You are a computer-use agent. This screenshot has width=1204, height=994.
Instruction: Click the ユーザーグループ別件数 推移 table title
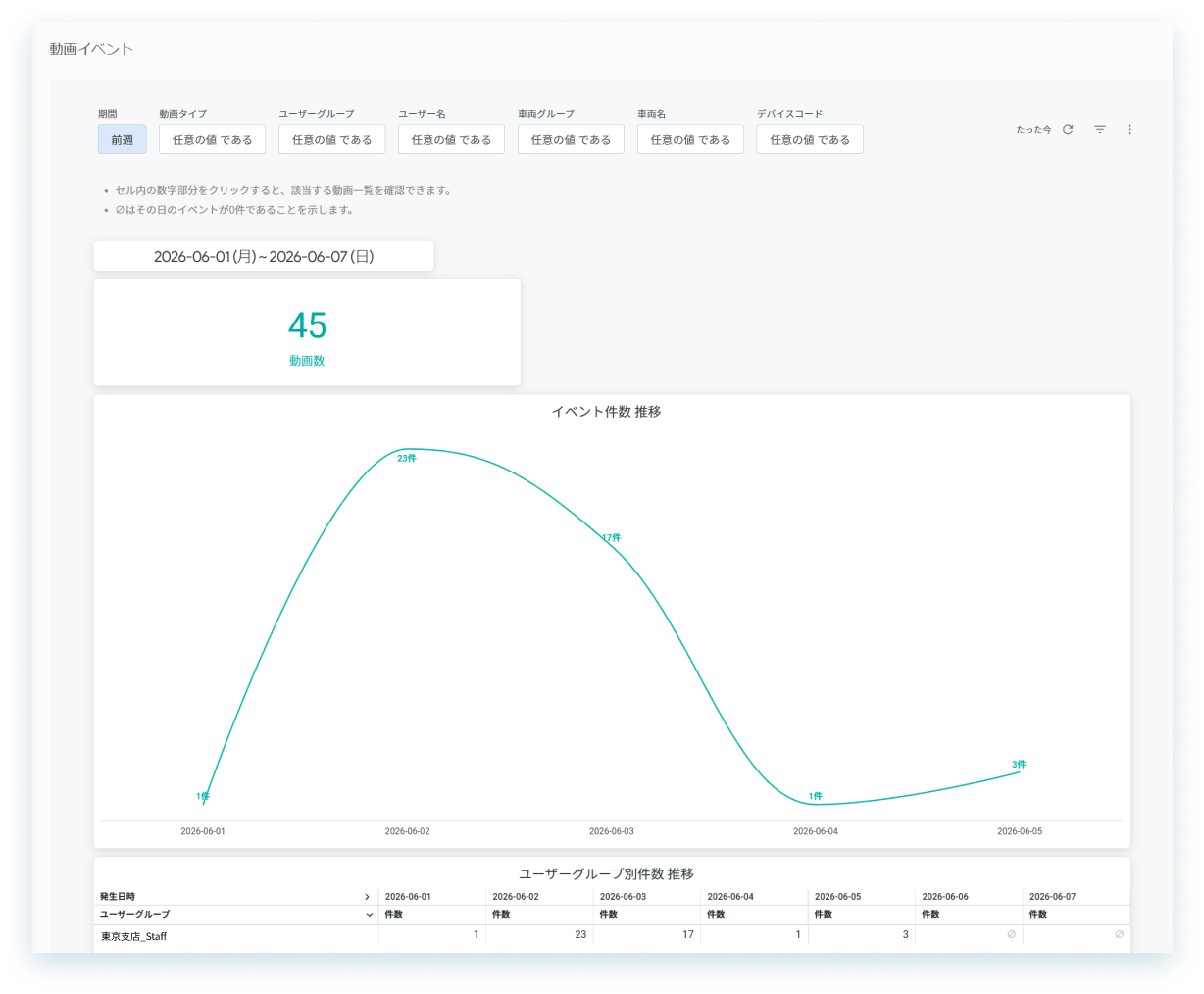click(x=606, y=873)
